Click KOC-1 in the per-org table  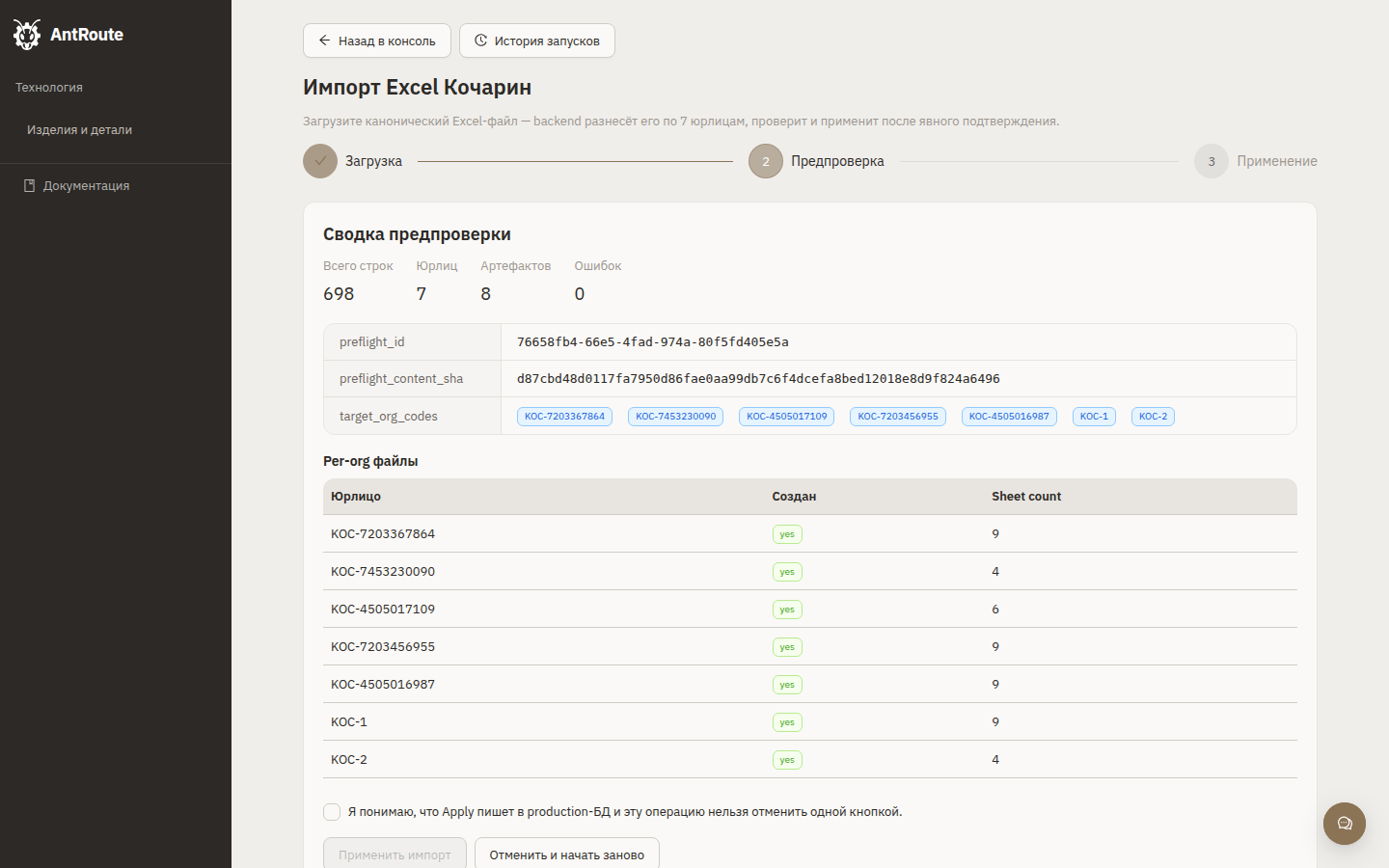pyautogui.click(x=349, y=722)
